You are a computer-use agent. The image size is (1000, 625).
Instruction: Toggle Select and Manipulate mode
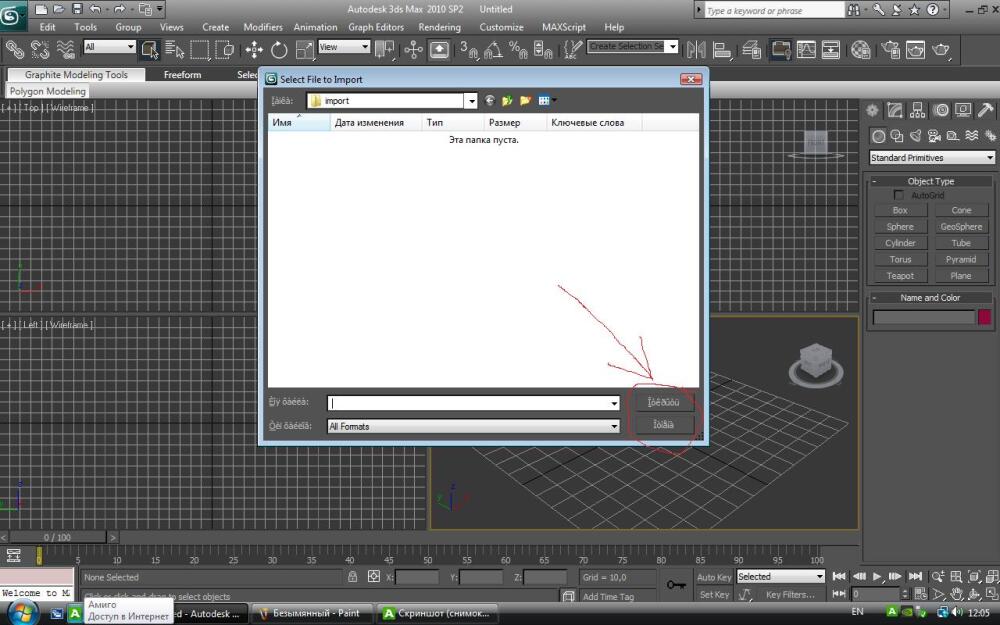pyautogui.click(x=413, y=49)
